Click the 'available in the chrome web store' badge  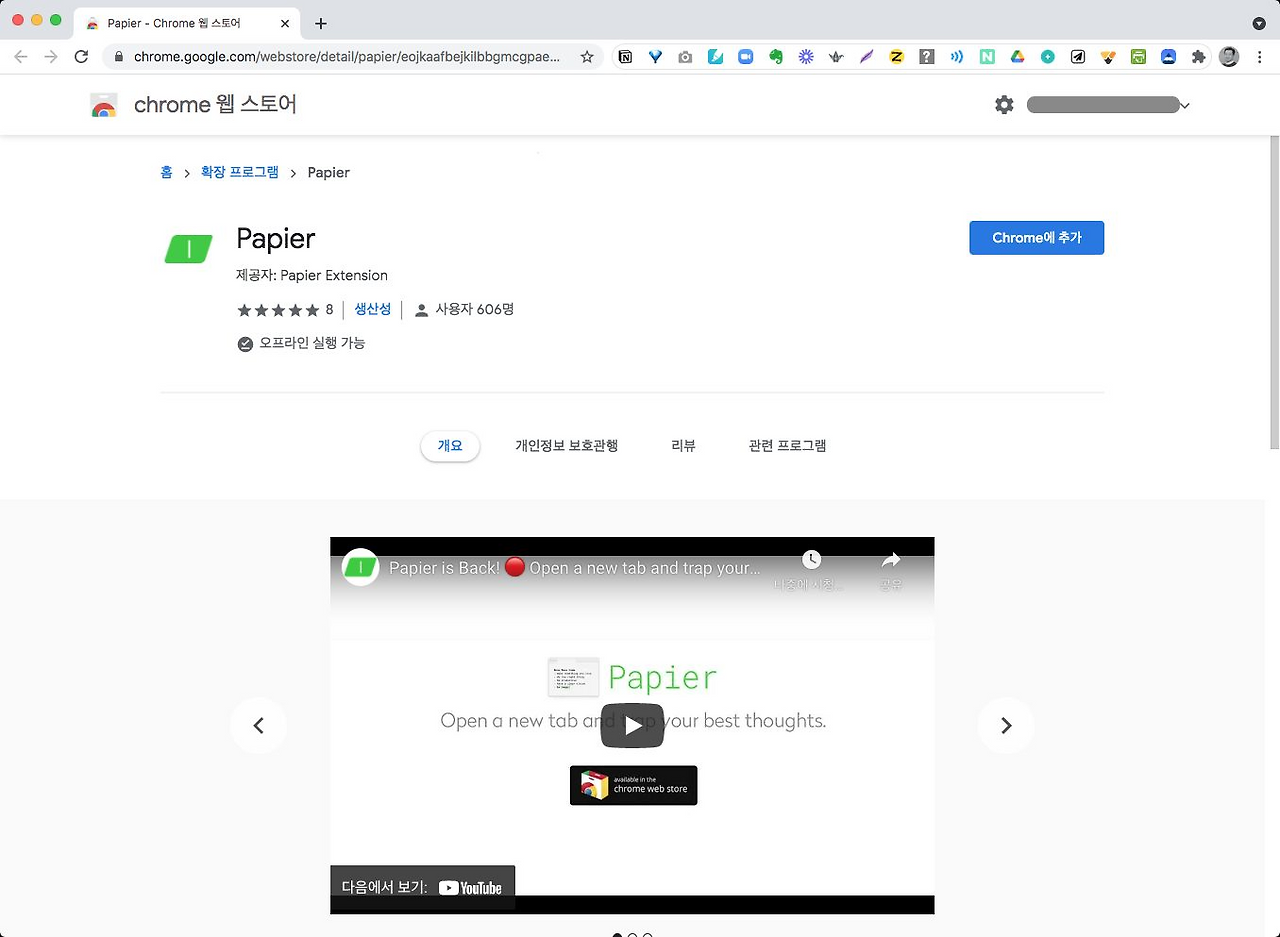[x=634, y=785]
